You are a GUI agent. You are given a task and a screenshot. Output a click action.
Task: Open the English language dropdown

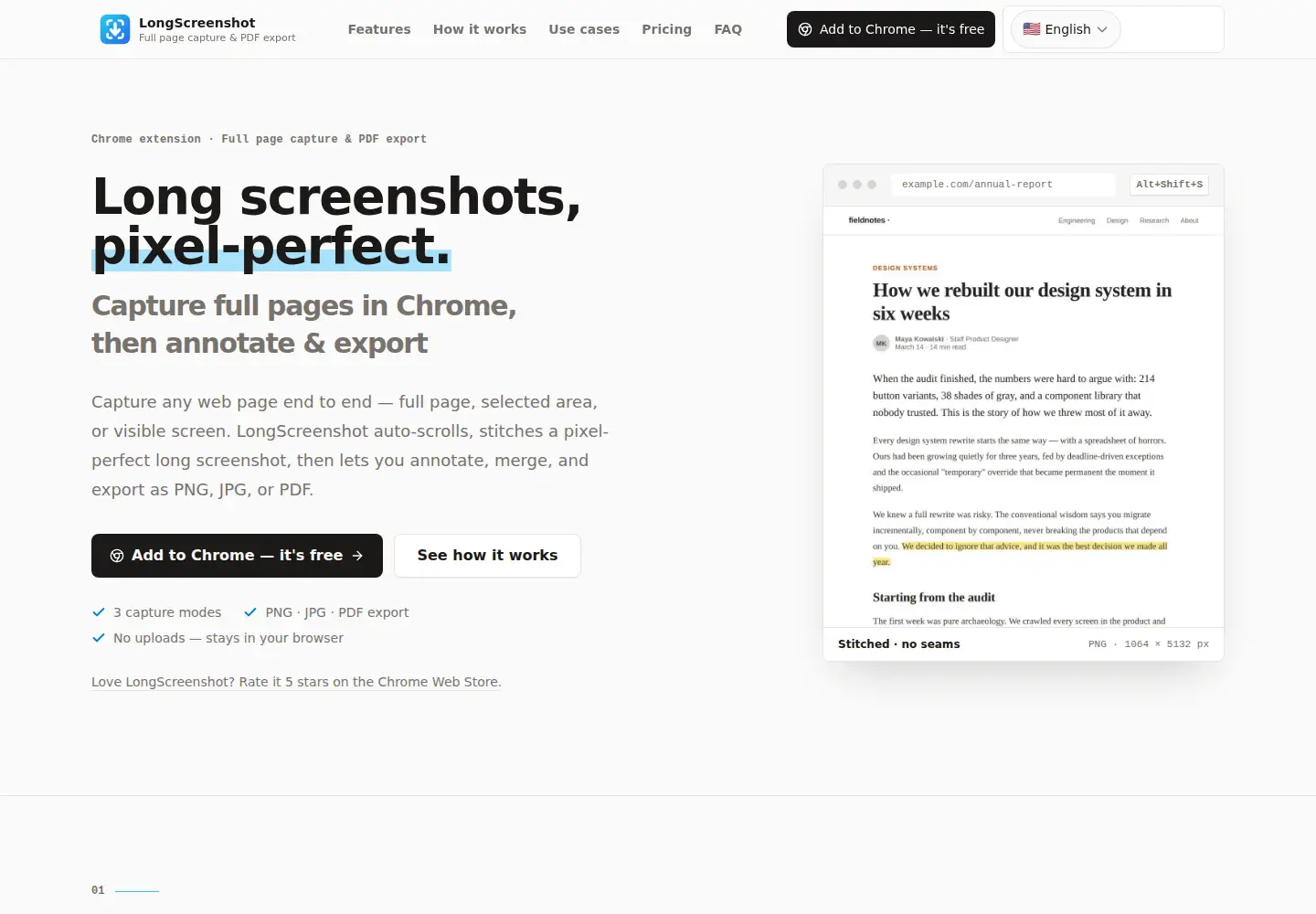1066,29
